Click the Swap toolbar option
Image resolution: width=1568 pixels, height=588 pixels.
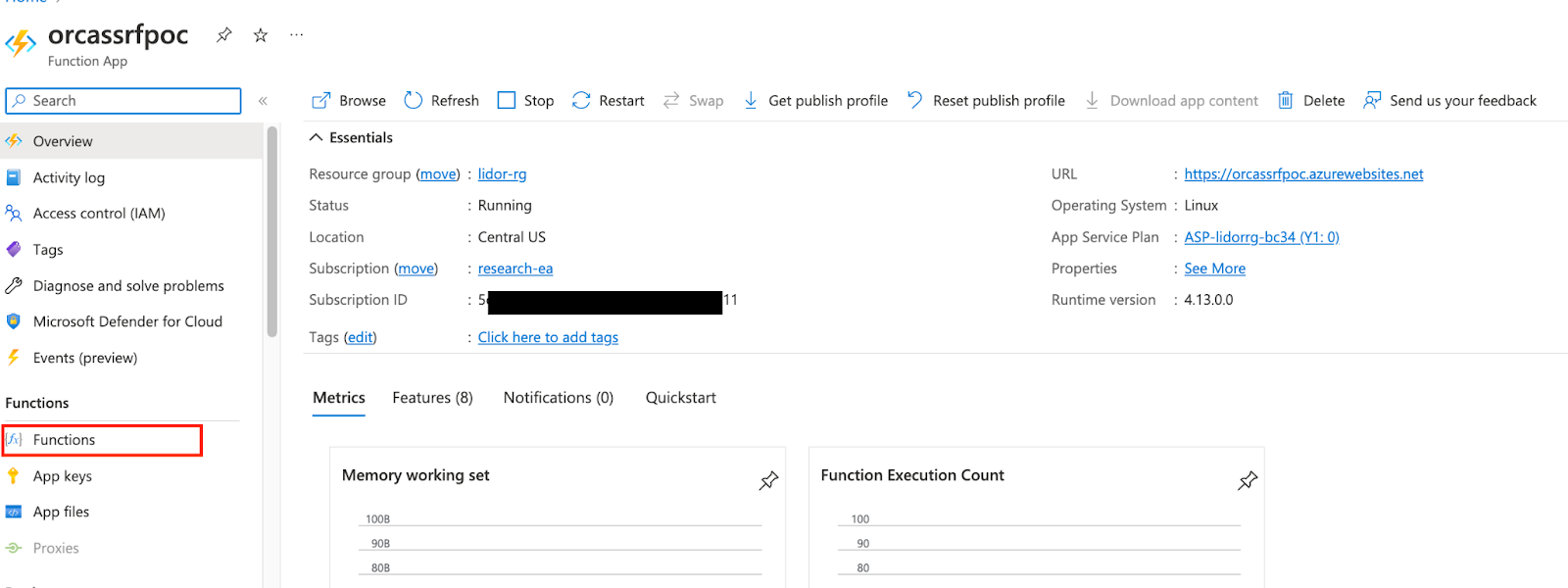click(694, 101)
